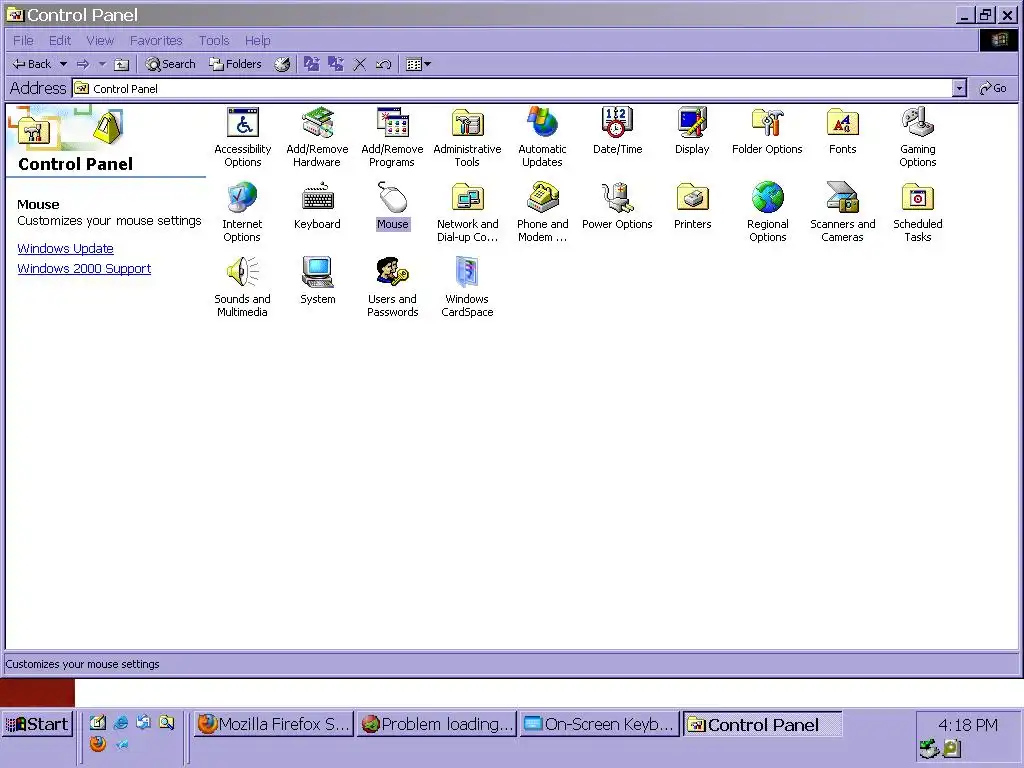Select the Keyboard icon
The height and width of the screenshot is (768, 1024).
click(x=317, y=197)
